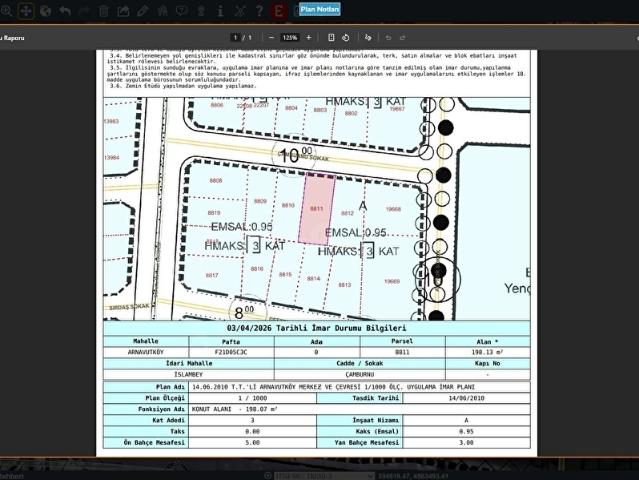Viewport: 639px width, 480px height.
Task: Select the pencil draw tool
Action: 143,11
